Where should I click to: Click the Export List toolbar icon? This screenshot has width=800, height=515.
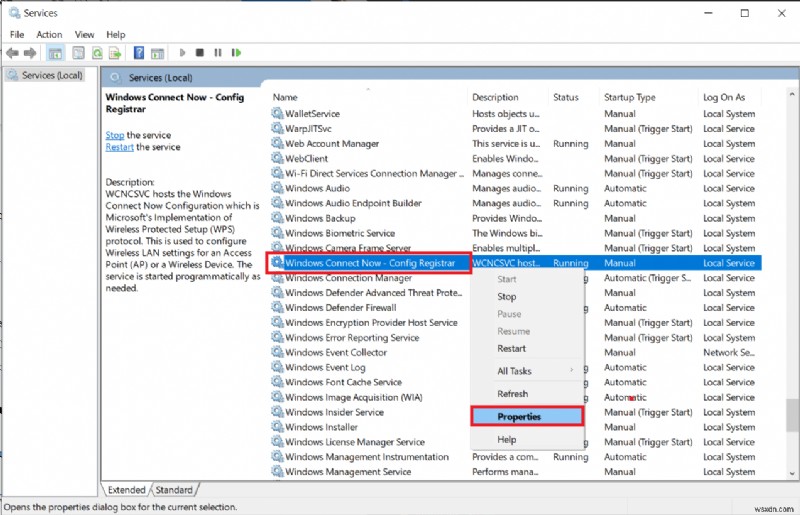tap(115, 53)
